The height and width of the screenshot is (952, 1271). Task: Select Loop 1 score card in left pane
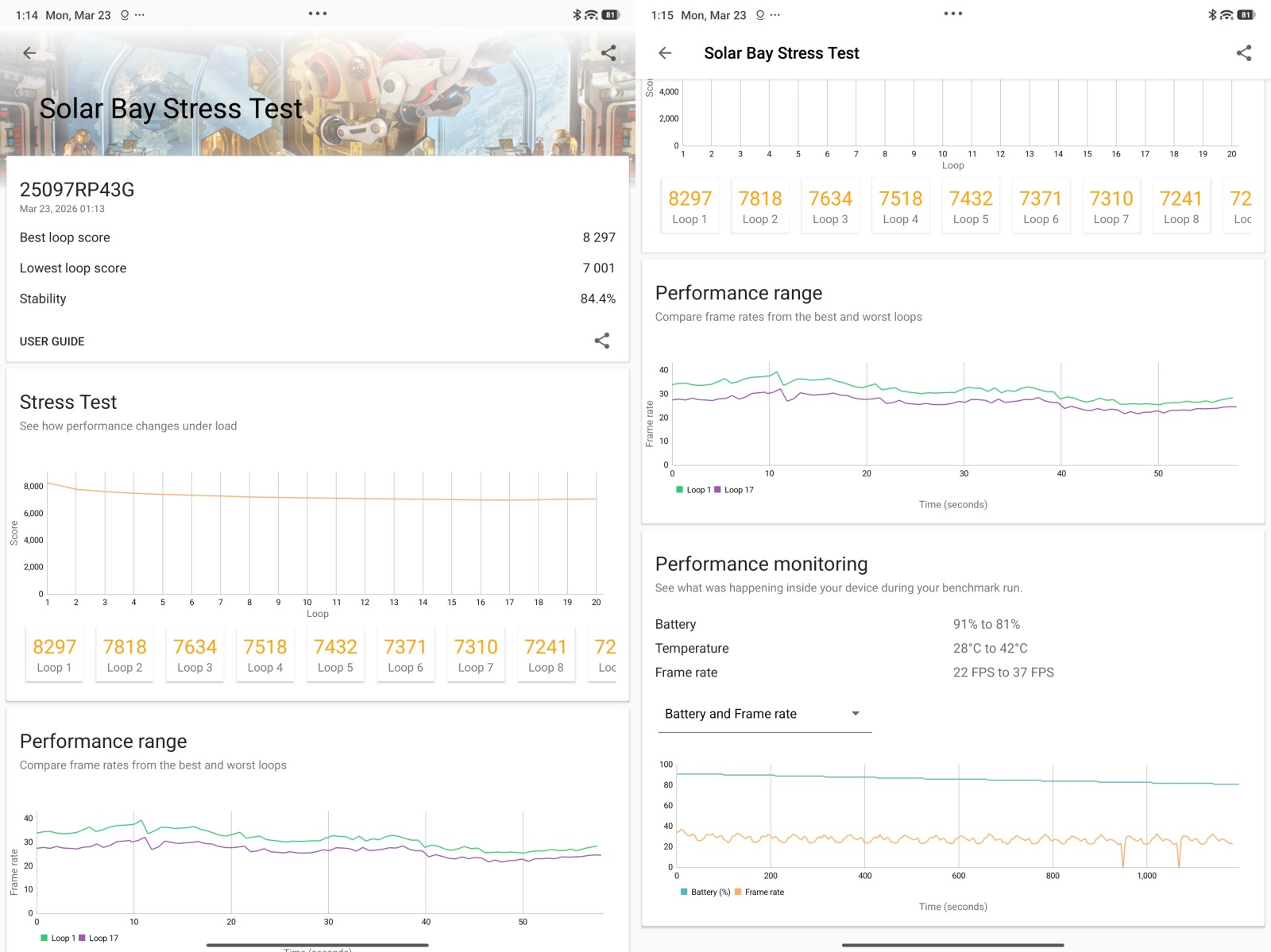point(54,654)
